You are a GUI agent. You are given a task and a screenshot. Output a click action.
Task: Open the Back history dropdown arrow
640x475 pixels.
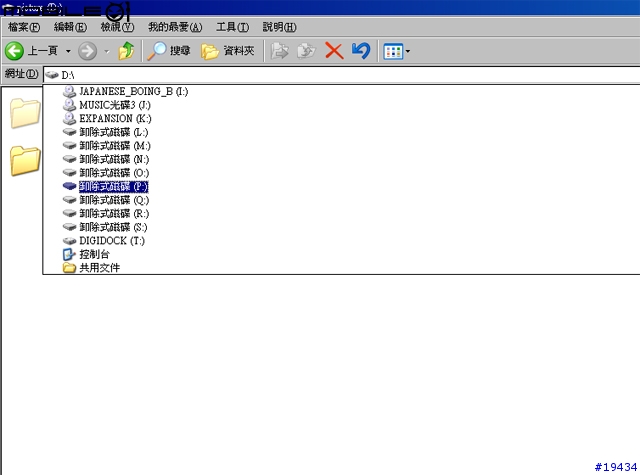pyautogui.click(x=68, y=51)
